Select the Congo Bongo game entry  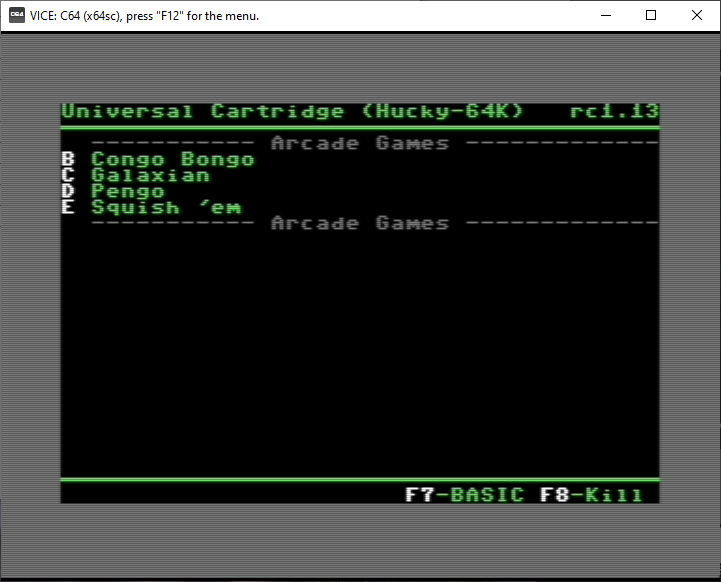click(172, 160)
